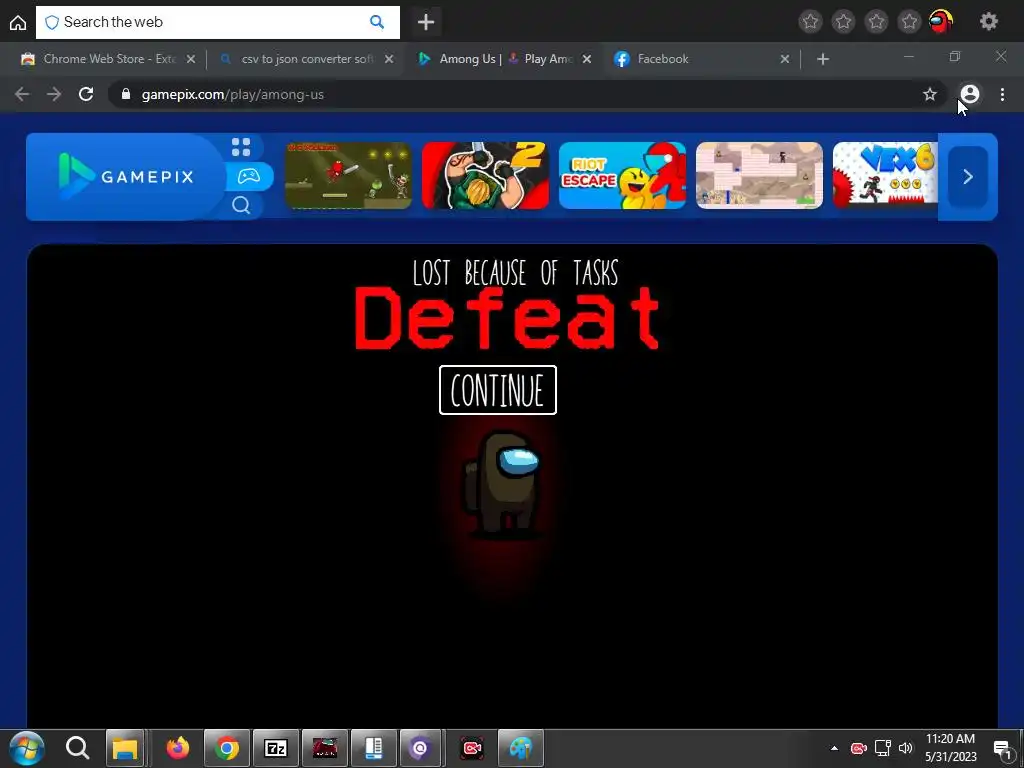Screen dimensions: 1024x768
Task: Close the Chrome Web Store tab
Action: click(x=191, y=59)
